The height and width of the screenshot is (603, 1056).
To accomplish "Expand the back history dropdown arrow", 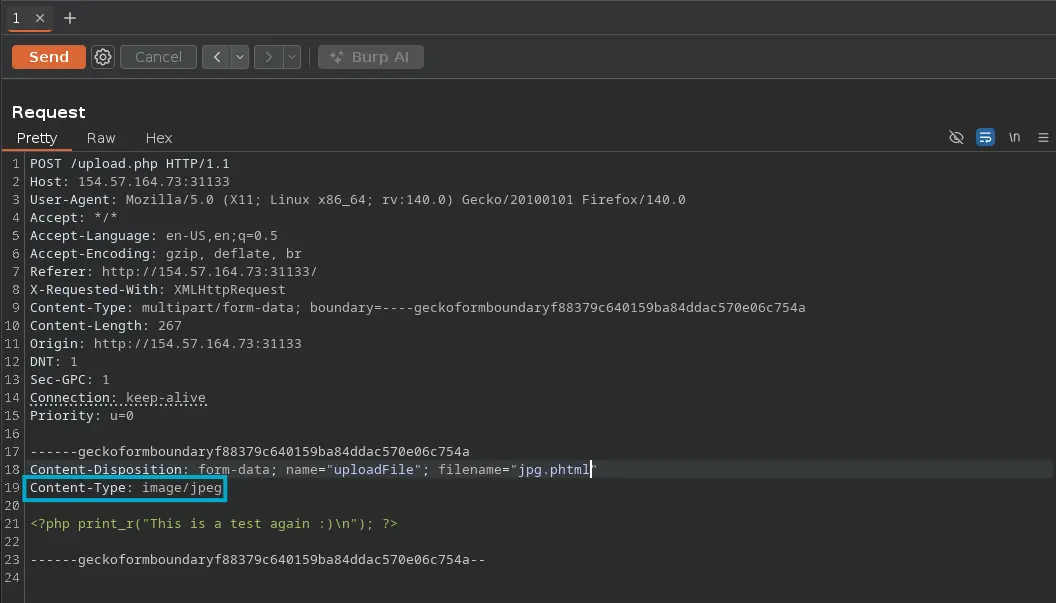I will click(x=240, y=57).
